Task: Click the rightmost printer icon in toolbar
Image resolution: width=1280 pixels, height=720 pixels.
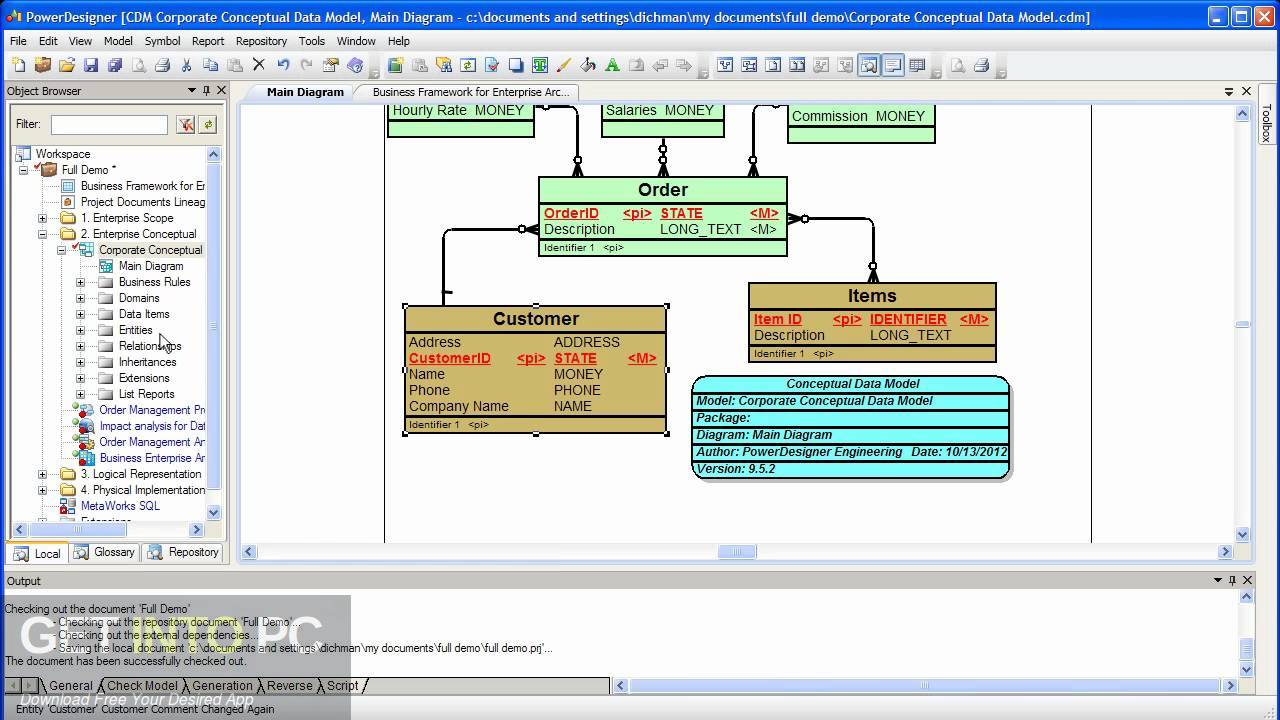Action: tap(981, 65)
